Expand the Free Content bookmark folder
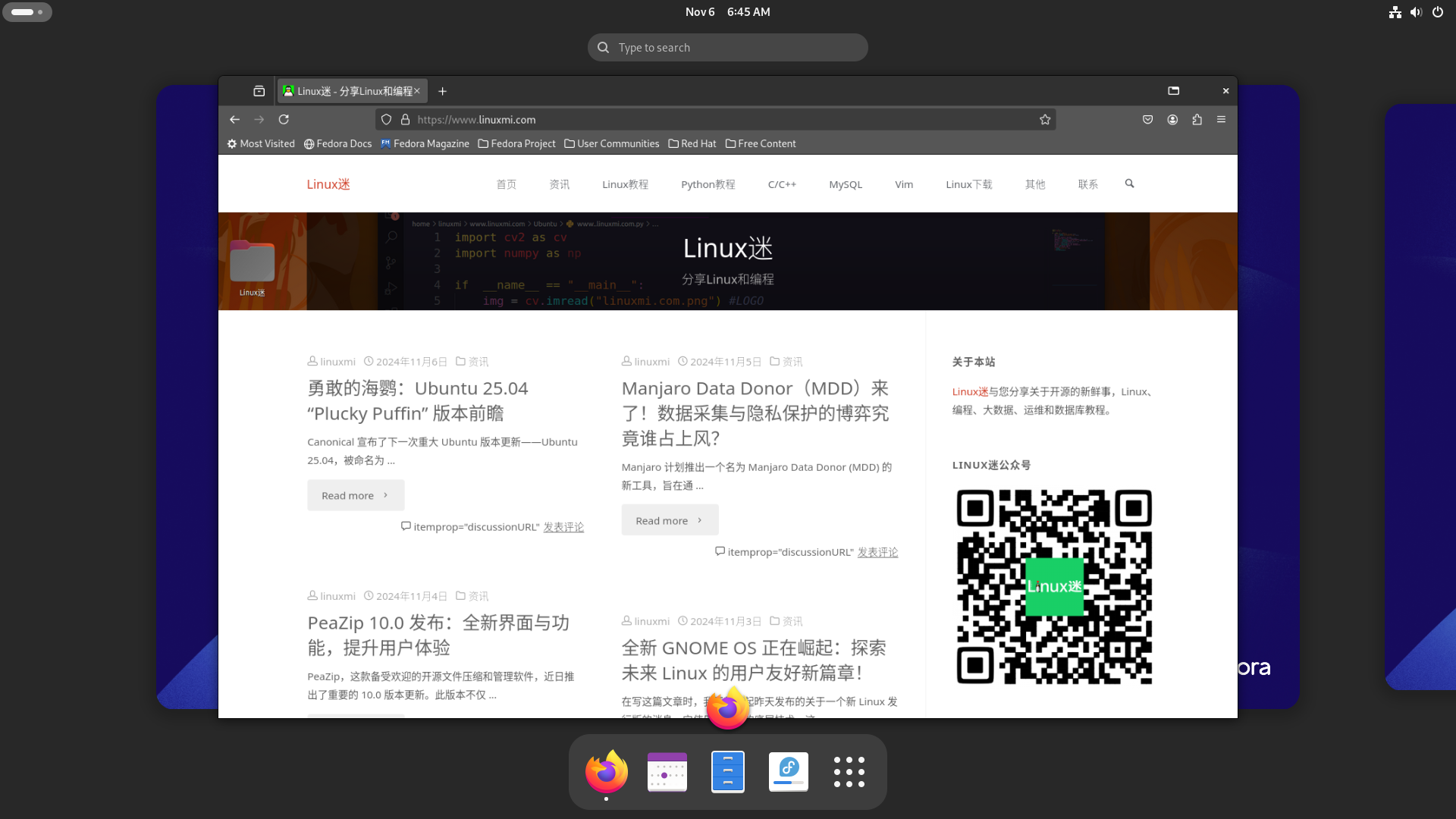Screen dimensions: 1456x819 [x=761, y=143]
